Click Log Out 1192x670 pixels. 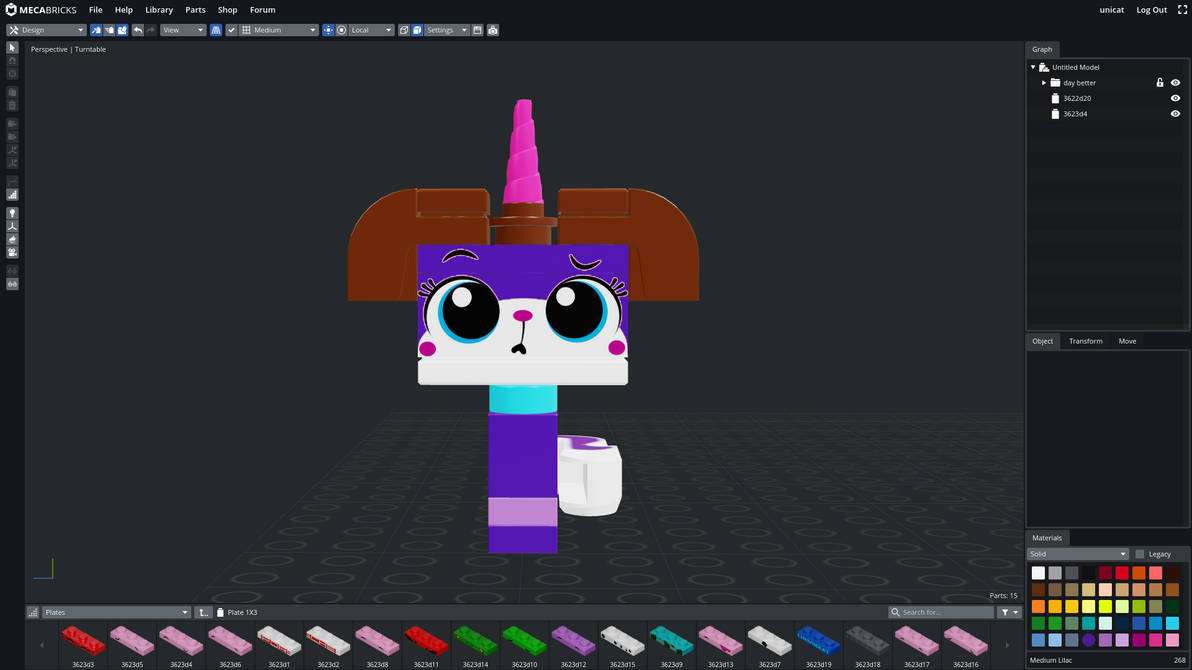tap(1152, 10)
